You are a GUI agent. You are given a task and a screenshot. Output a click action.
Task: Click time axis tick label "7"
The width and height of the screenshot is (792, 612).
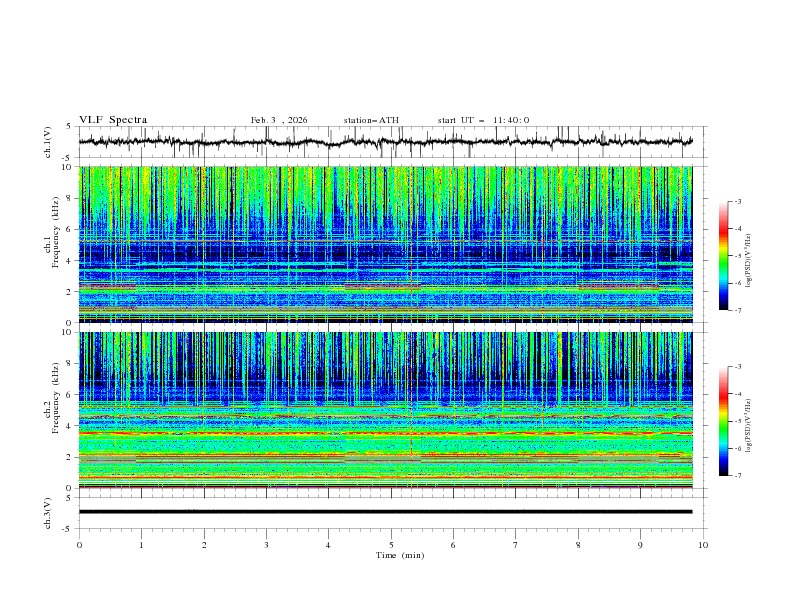(515, 545)
